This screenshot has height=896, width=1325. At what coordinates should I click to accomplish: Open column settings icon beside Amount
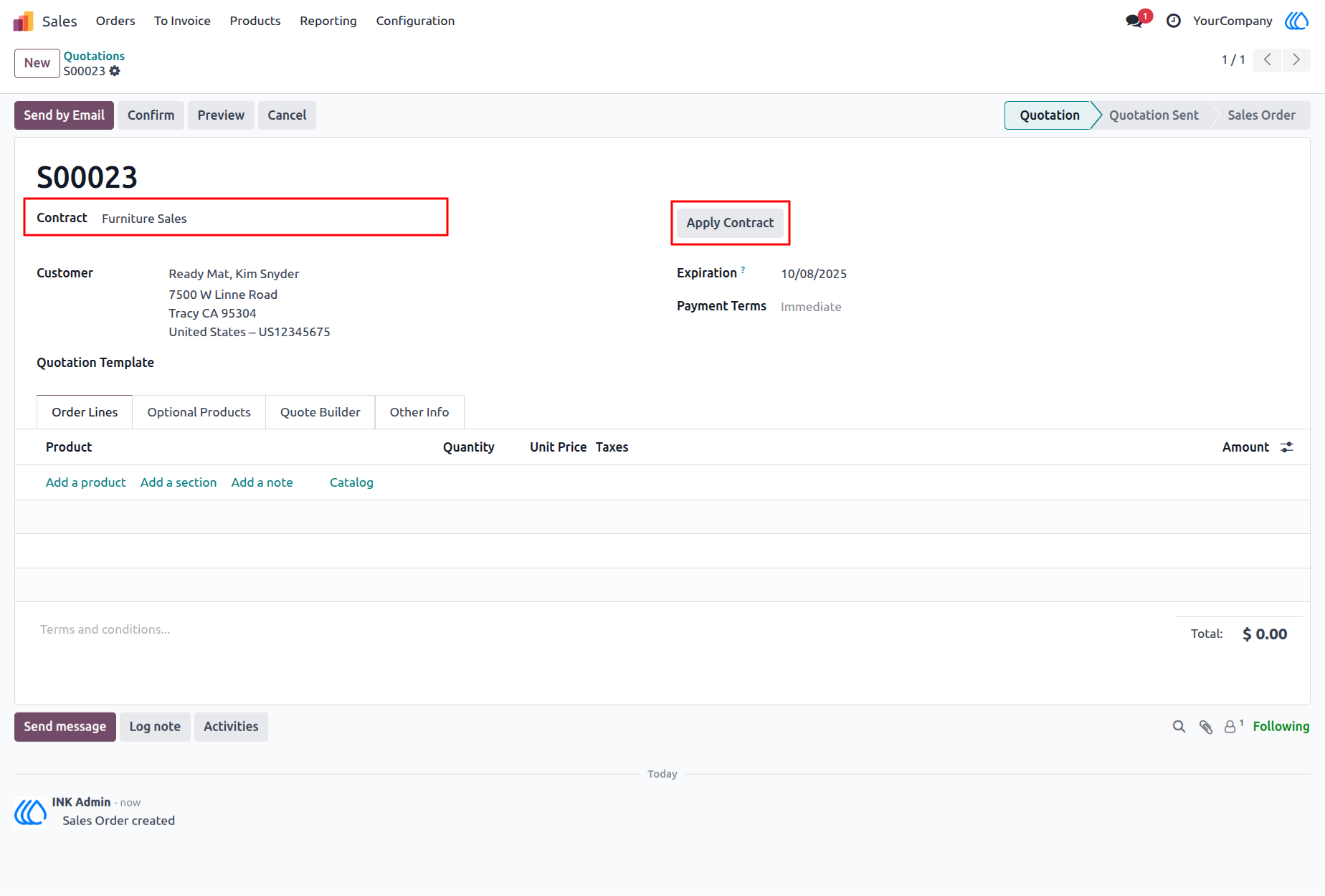[1287, 447]
